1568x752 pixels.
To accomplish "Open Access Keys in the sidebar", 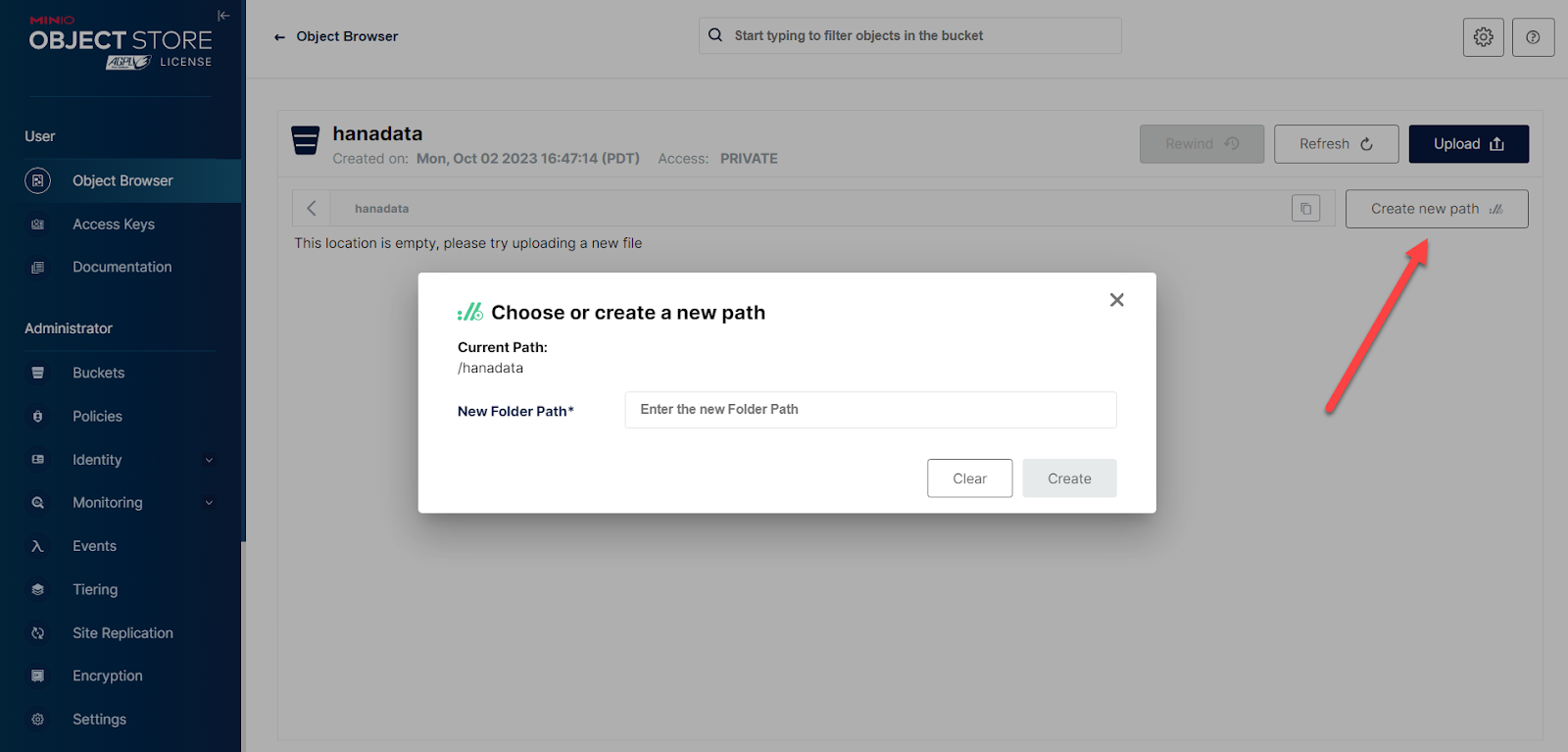I will click(x=114, y=225).
